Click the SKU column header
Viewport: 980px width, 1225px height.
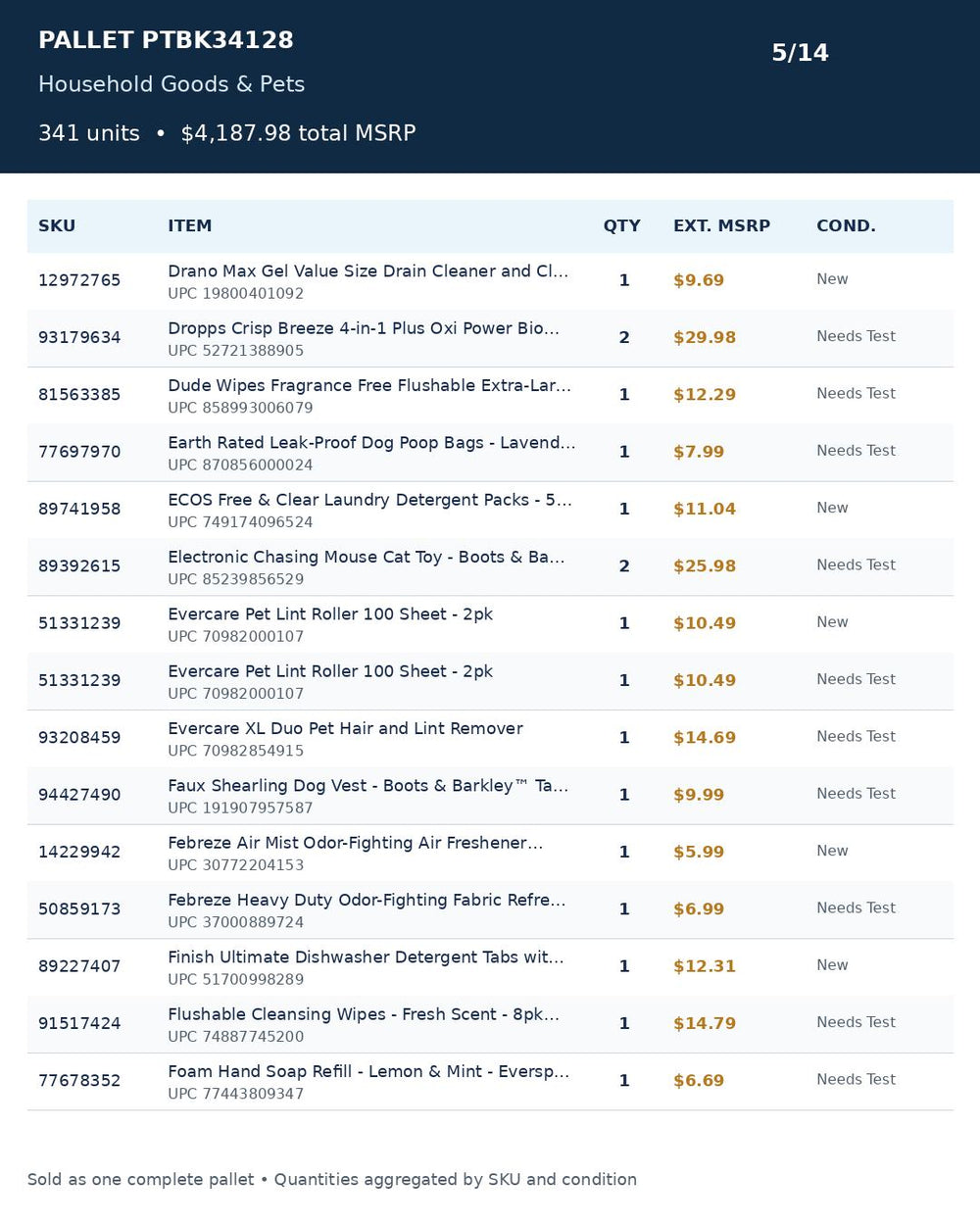click(x=57, y=226)
